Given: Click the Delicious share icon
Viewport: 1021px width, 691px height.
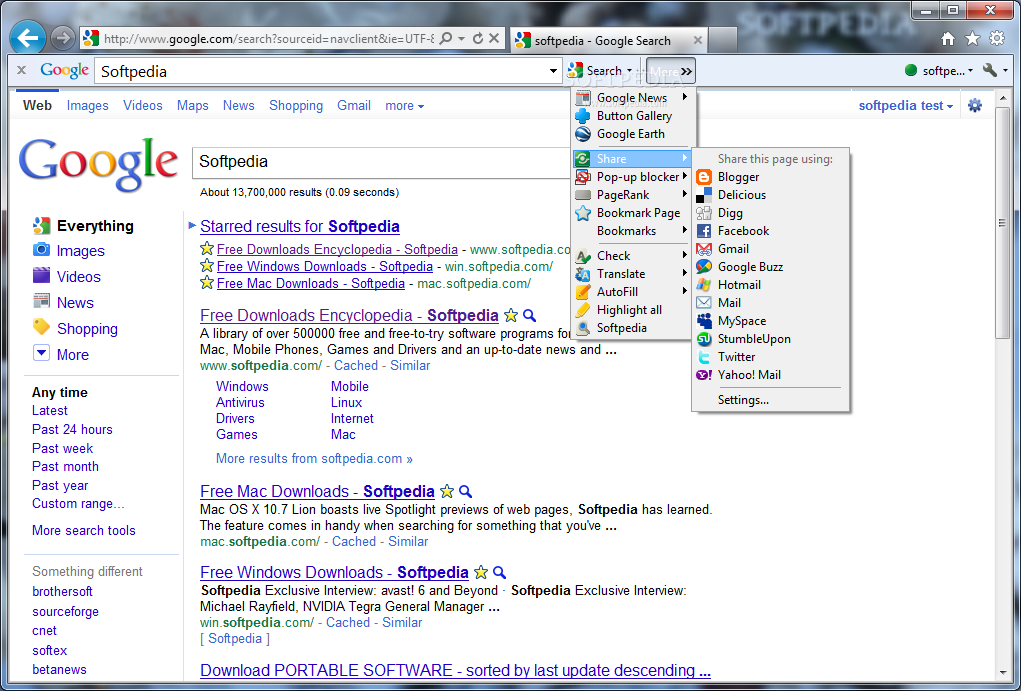Looking at the screenshot, I should 704,195.
